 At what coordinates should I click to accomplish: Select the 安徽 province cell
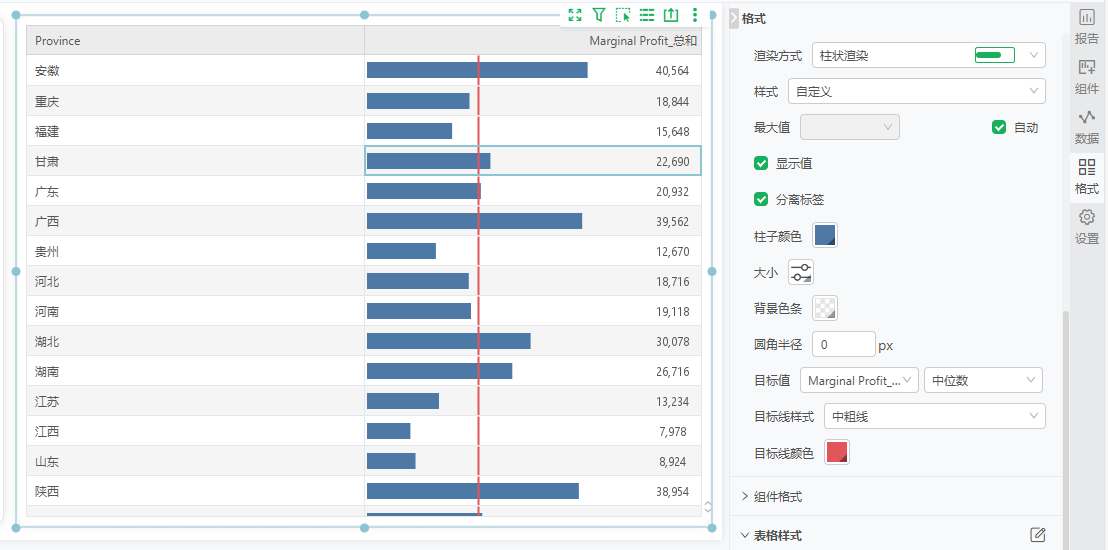pyautogui.click(x=196, y=71)
